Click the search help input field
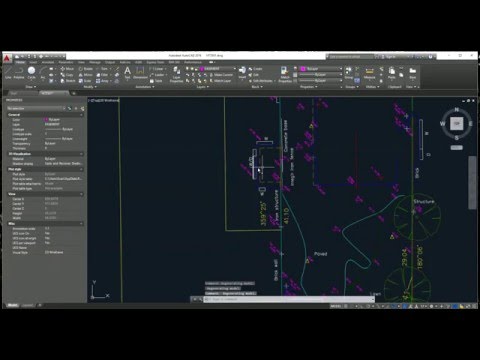 (350, 57)
